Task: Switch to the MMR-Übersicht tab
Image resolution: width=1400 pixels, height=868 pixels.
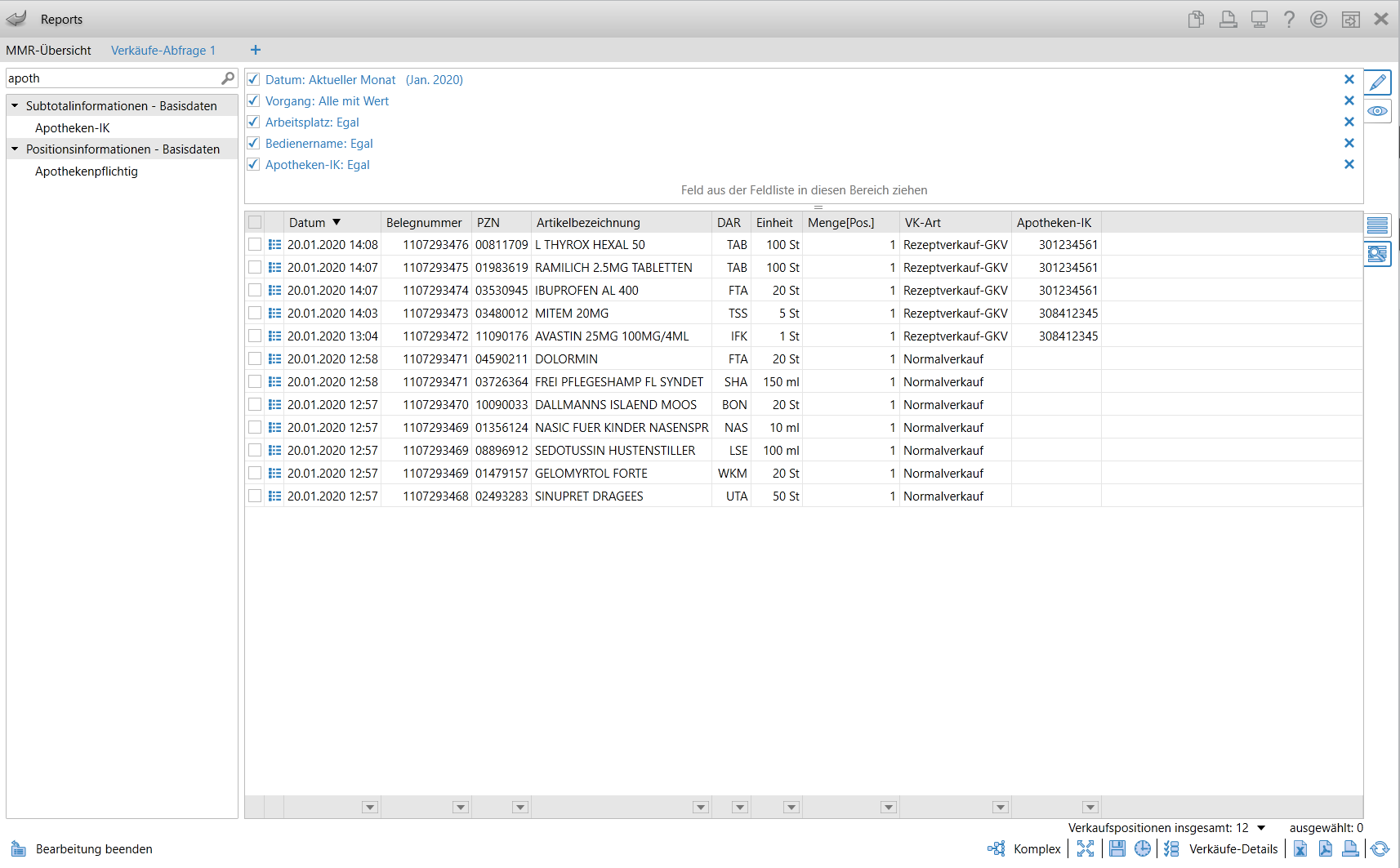Action: click(48, 50)
